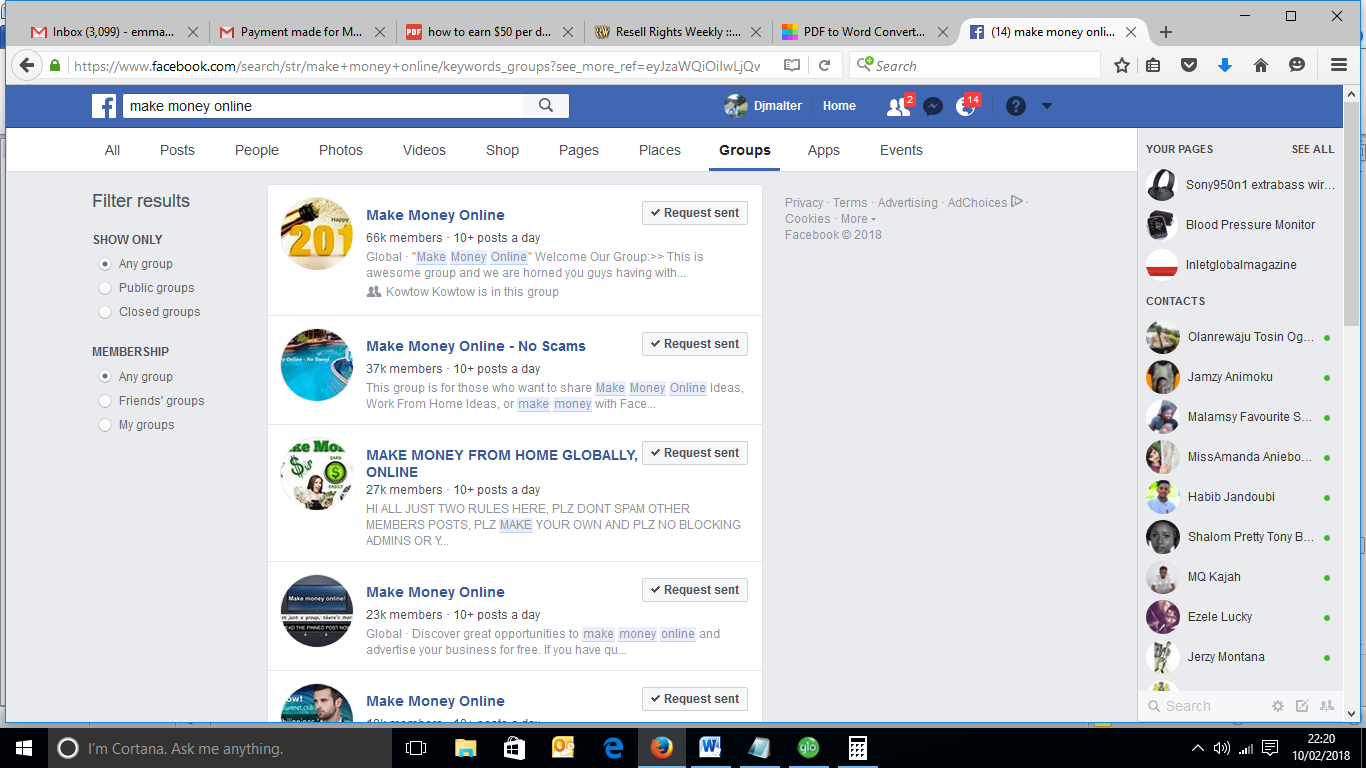Open a new browser tab with plus
Image resolution: width=1366 pixels, height=768 pixels.
[x=1166, y=32]
